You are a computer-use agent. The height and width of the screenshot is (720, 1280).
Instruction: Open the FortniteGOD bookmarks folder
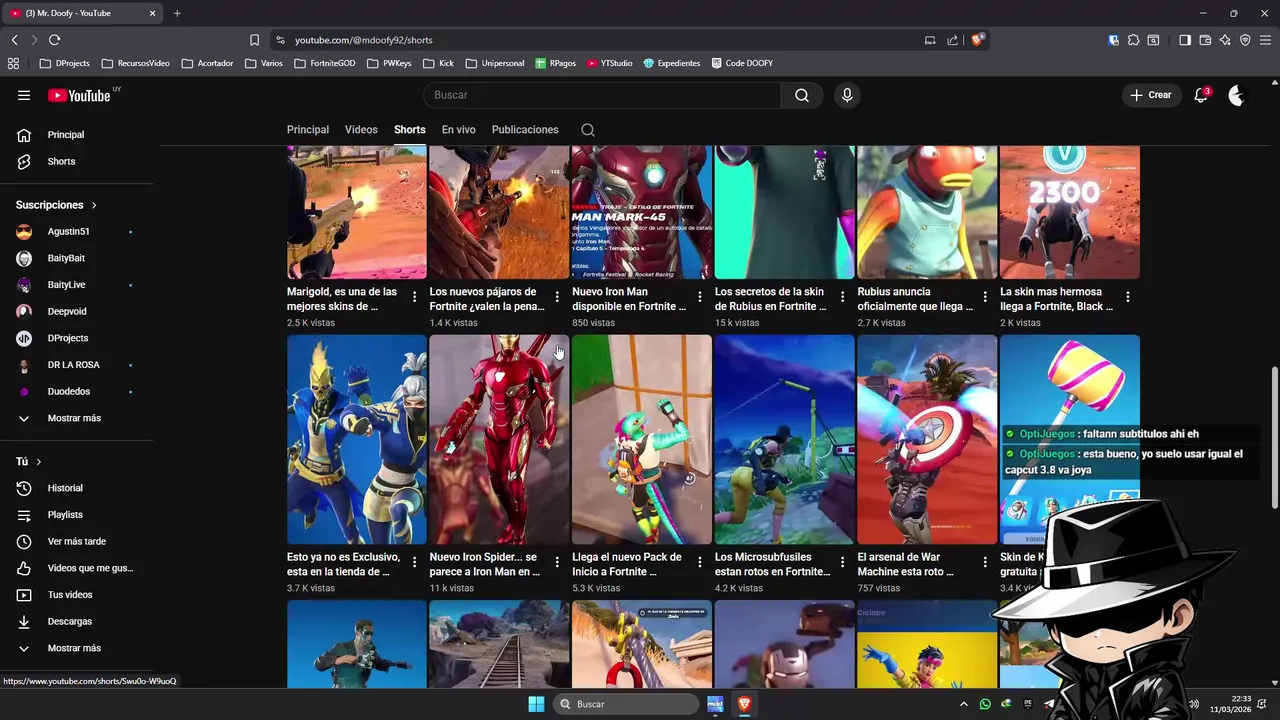click(325, 63)
